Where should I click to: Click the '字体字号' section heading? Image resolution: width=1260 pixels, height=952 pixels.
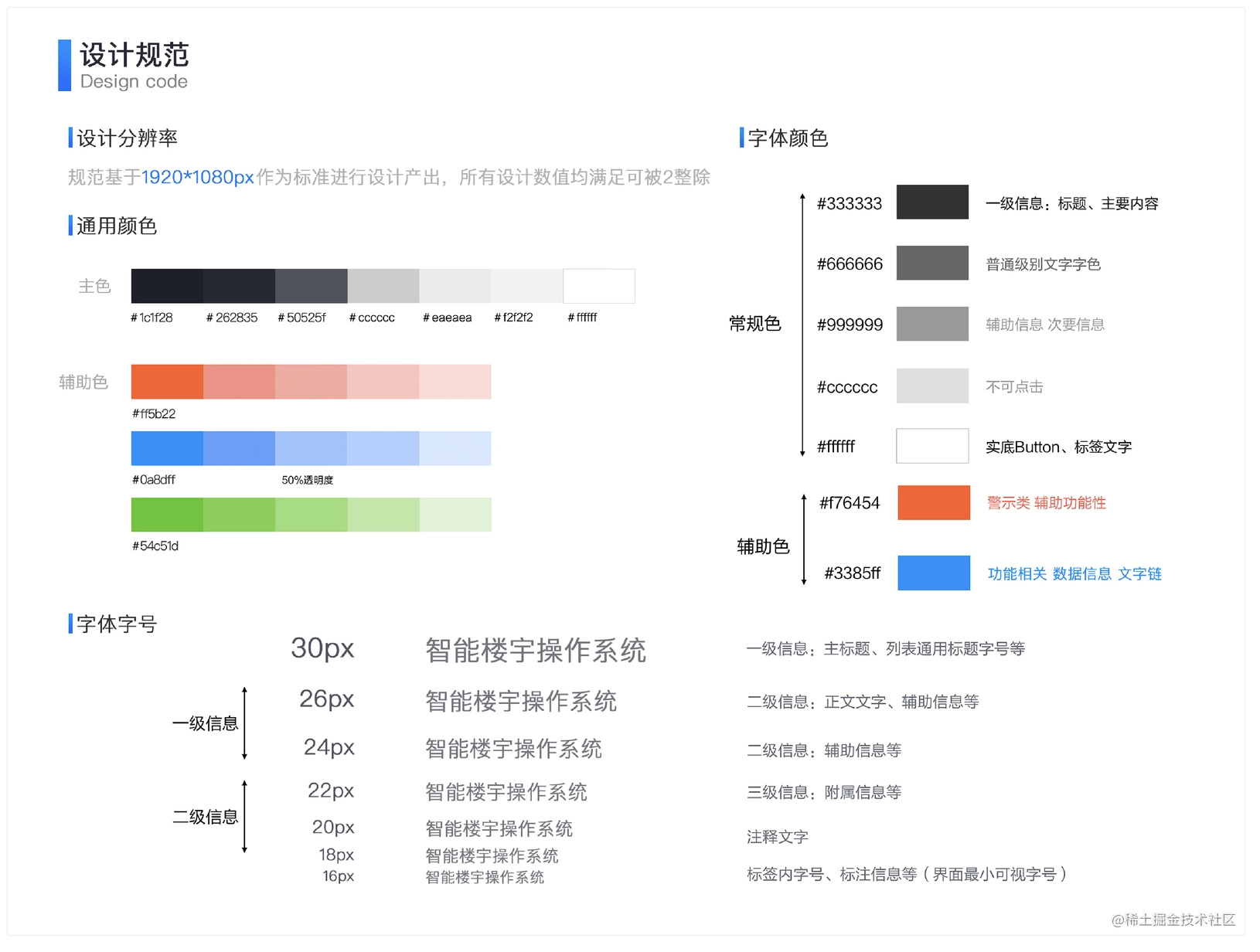pyautogui.click(x=117, y=624)
